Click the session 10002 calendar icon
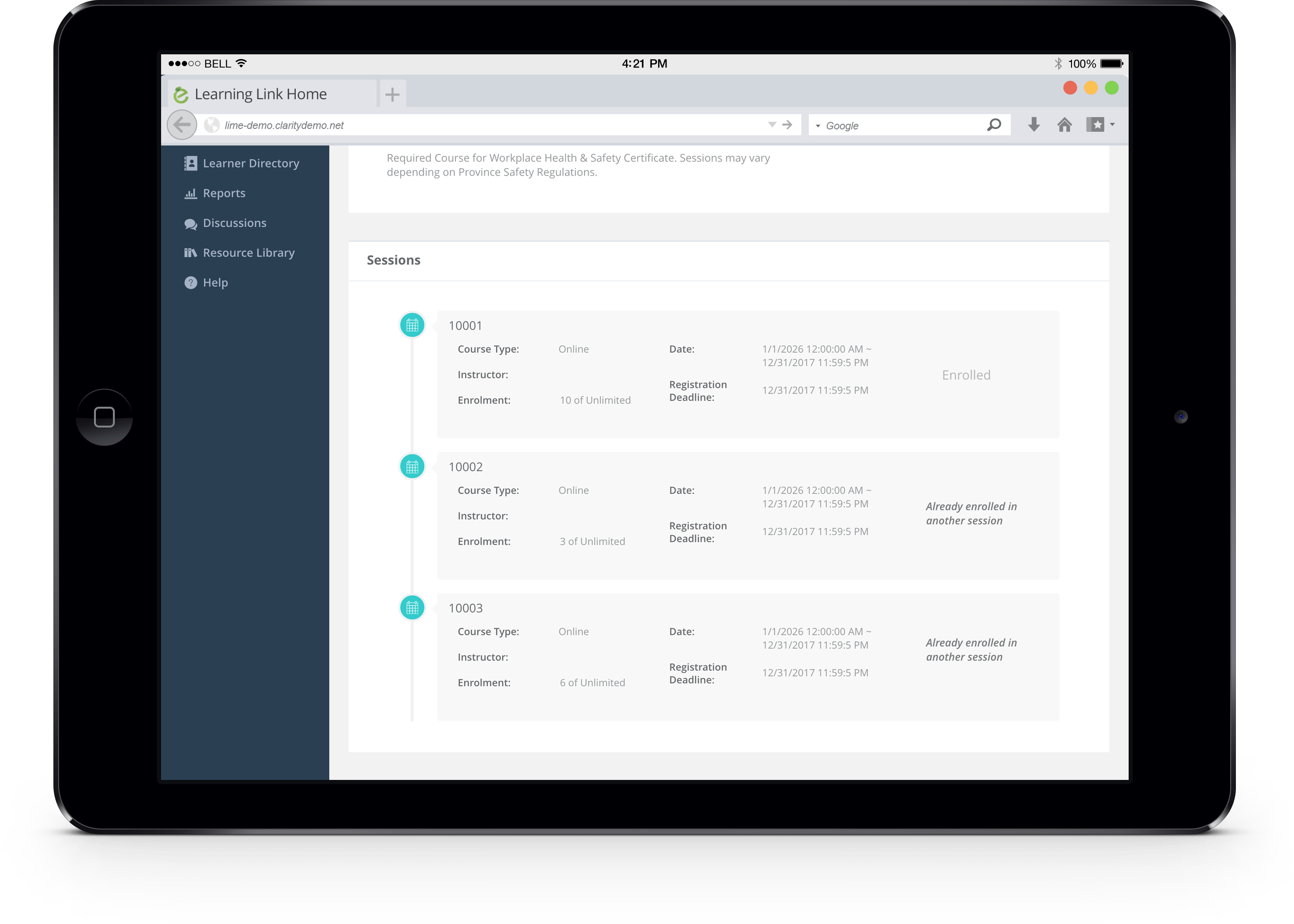Image resolution: width=1294 pixels, height=924 pixels. [412, 467]
